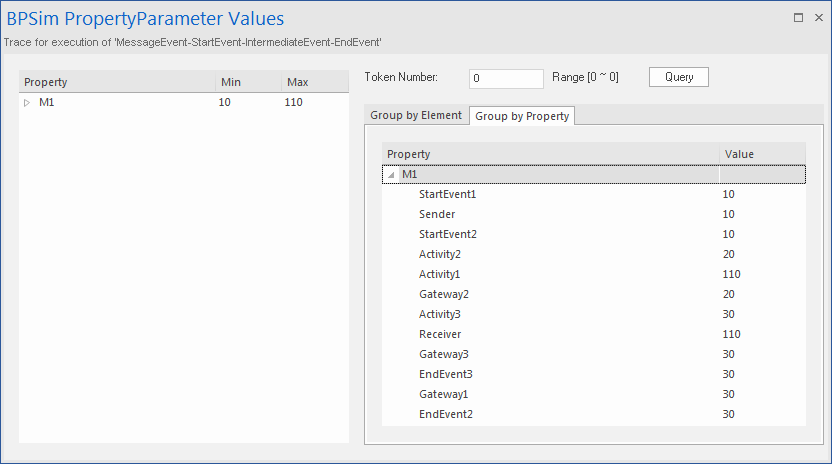Select the Sender row
Viewport: 832px width, 464px height.
point(437,214)
